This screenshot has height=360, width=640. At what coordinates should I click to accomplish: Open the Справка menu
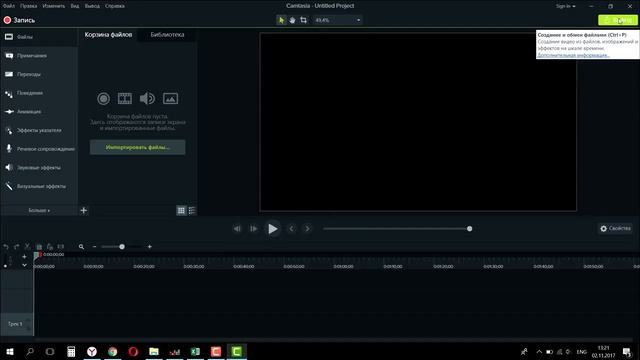(115, 6)
